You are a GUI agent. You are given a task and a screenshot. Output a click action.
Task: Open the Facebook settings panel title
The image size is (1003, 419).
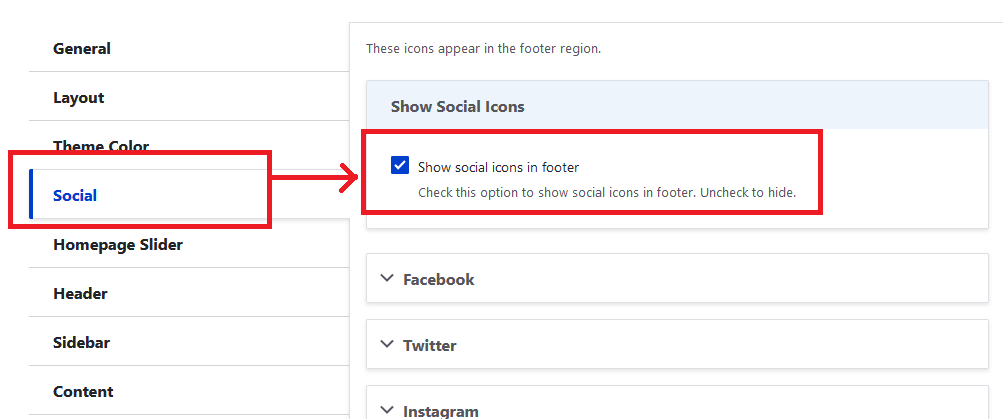pos(438,280)
